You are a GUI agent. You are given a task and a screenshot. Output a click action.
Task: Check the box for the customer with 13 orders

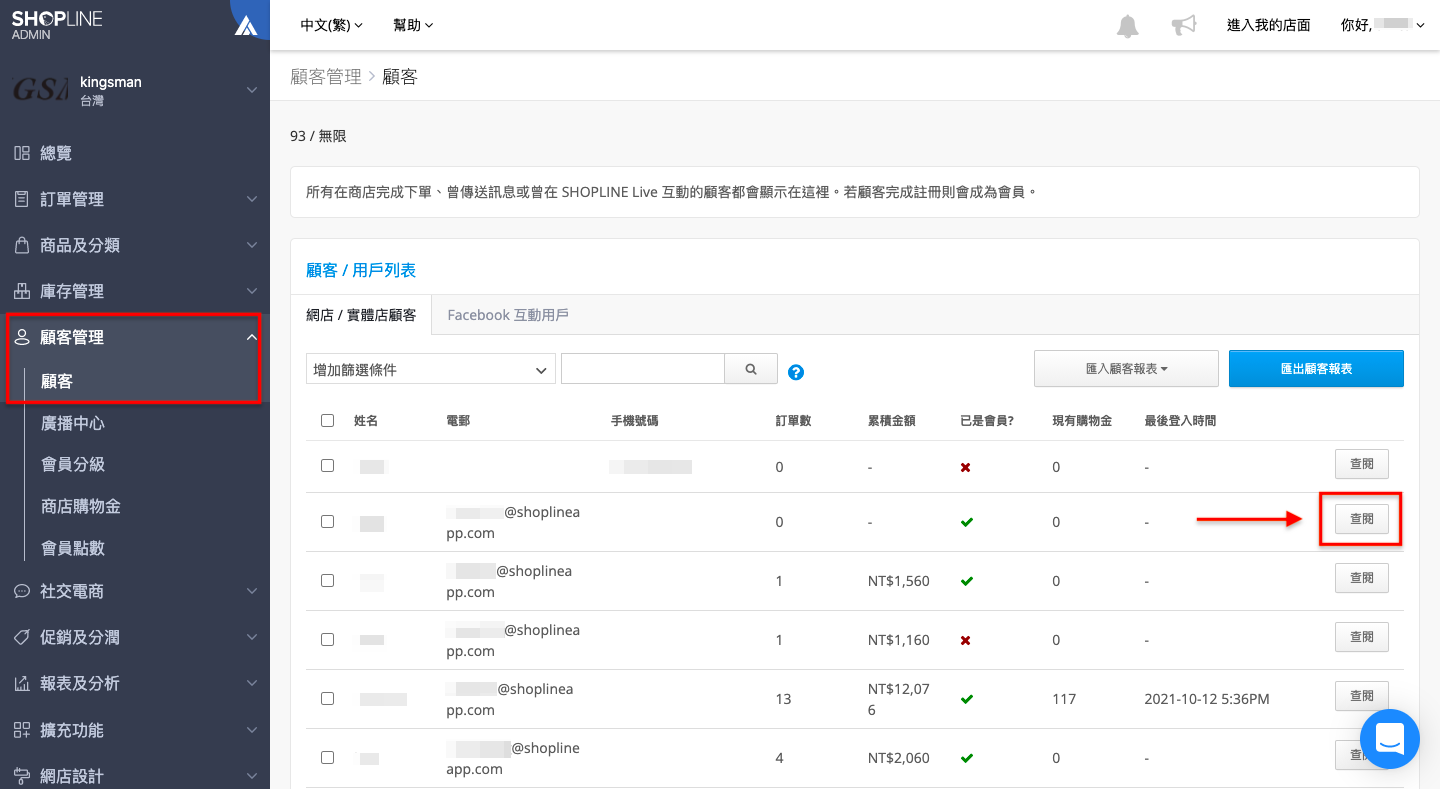[327, 699]
